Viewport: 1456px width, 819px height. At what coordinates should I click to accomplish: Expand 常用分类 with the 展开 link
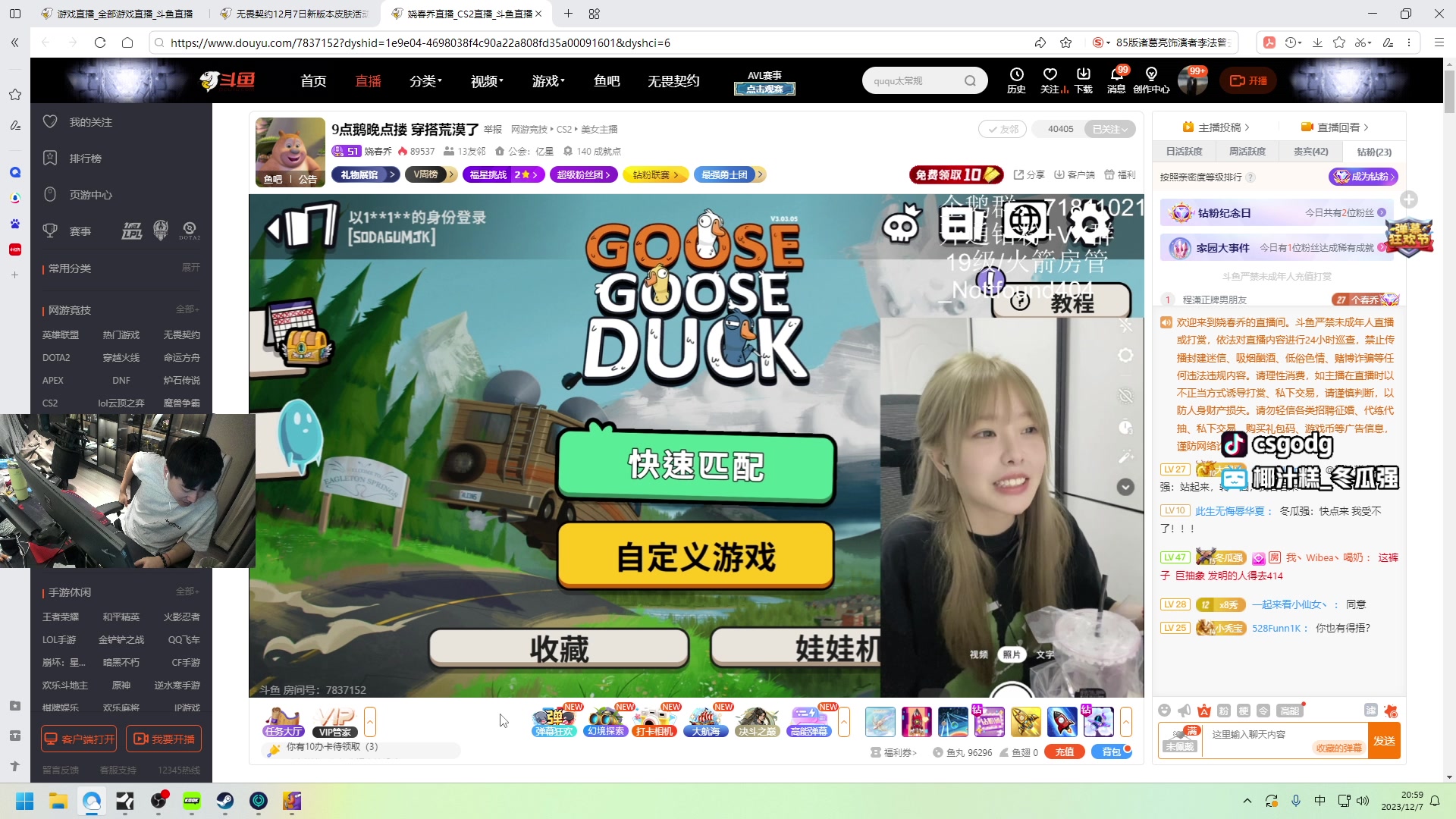(191, 268)
